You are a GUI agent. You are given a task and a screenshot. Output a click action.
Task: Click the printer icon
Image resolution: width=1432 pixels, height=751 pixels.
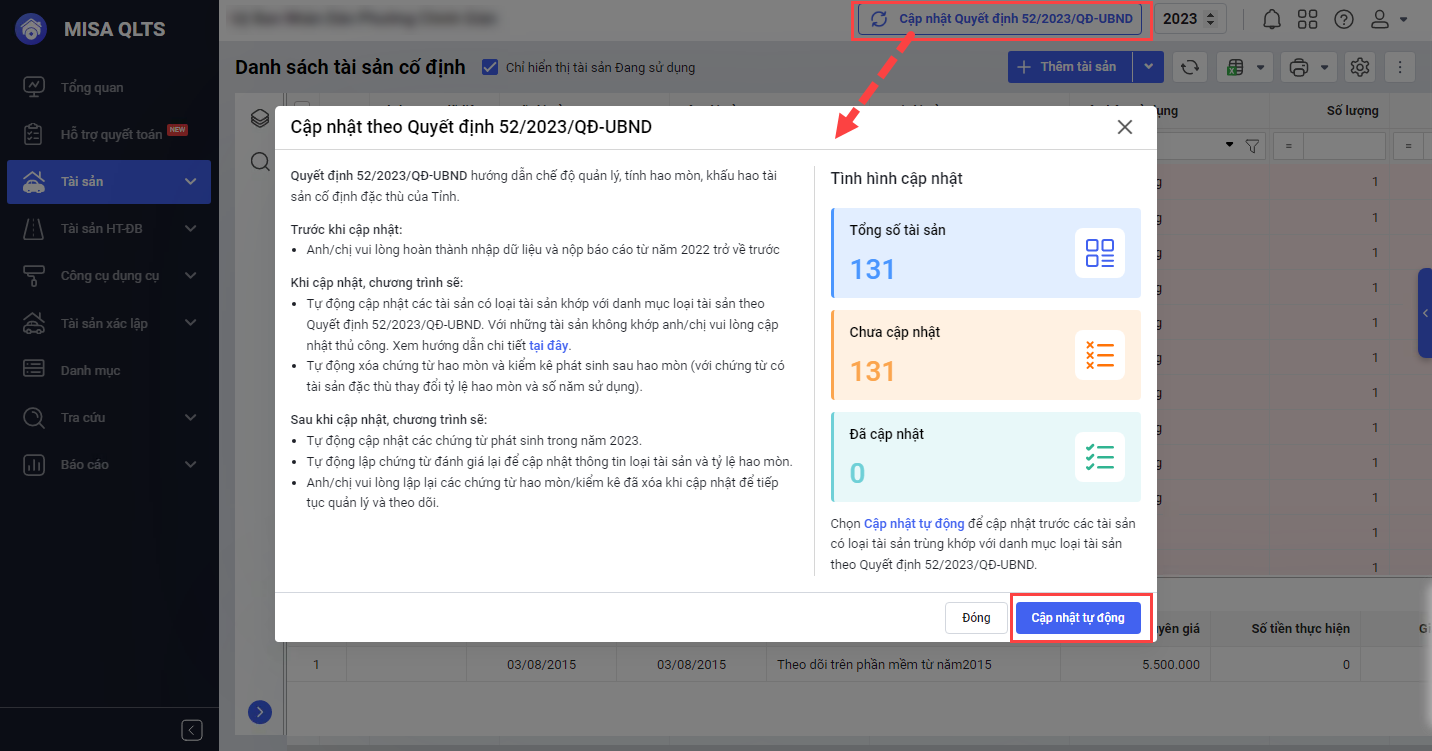(x=1299, y=67)
